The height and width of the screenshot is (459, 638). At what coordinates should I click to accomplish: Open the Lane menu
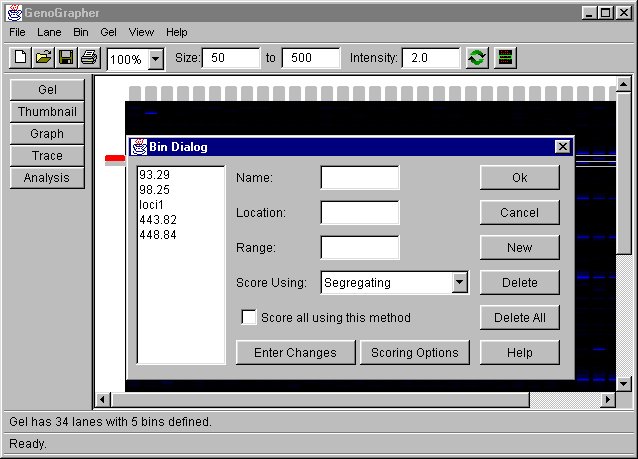tap(49, 32)
